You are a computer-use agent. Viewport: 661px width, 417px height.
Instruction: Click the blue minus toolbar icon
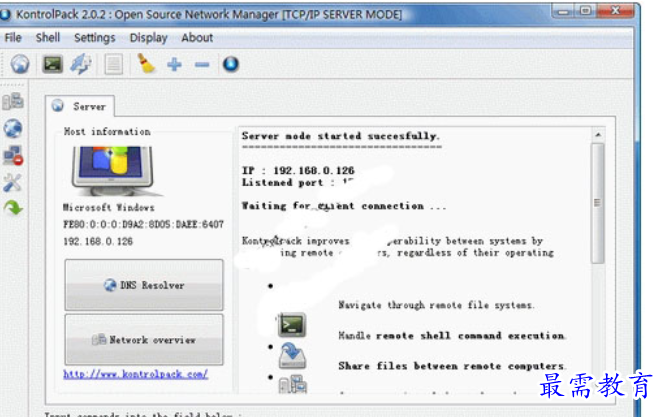(202, 65)
